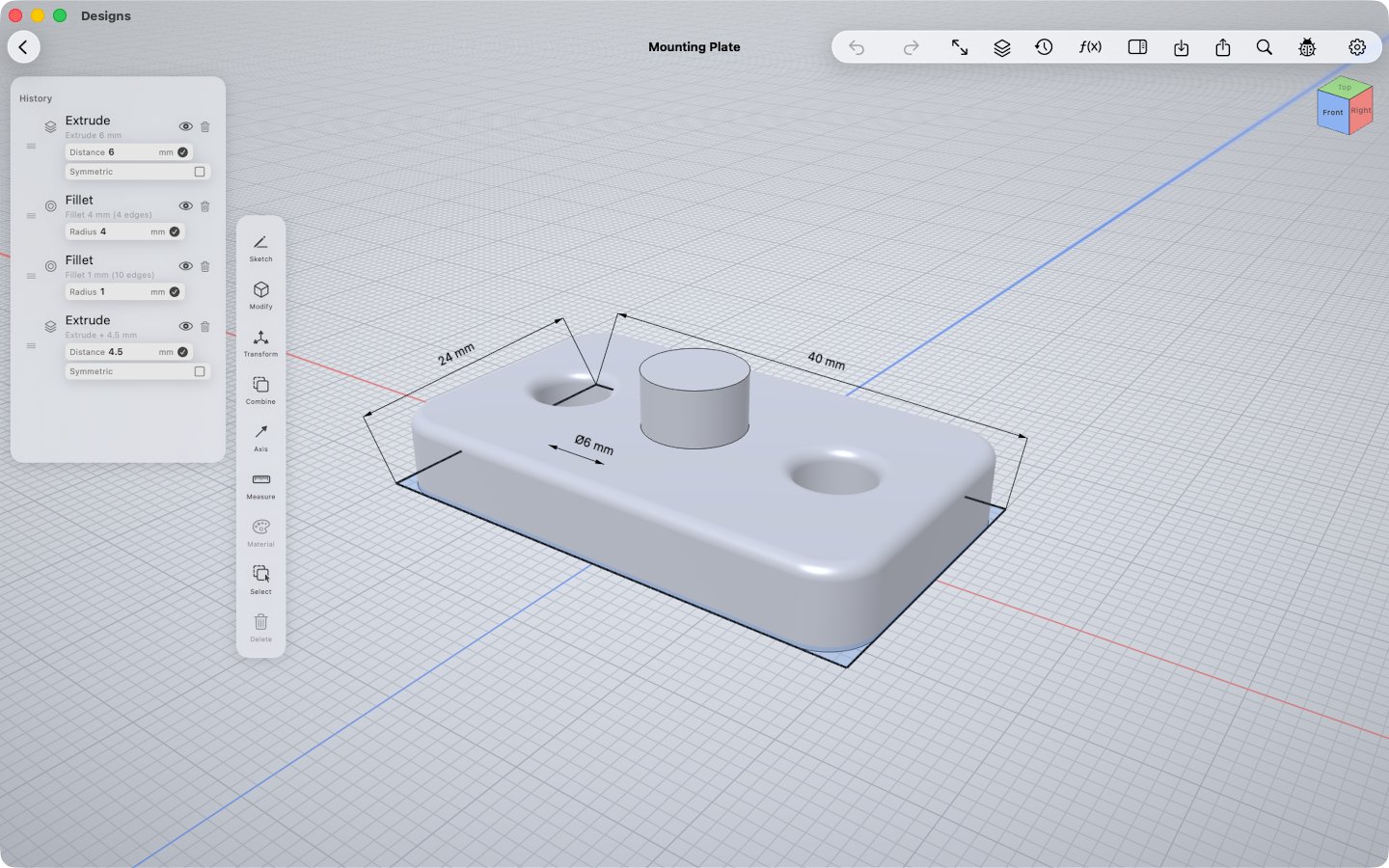1389x868 pixels.
Task: Delete the Extrude 6 mm history step
Action: 205,126
